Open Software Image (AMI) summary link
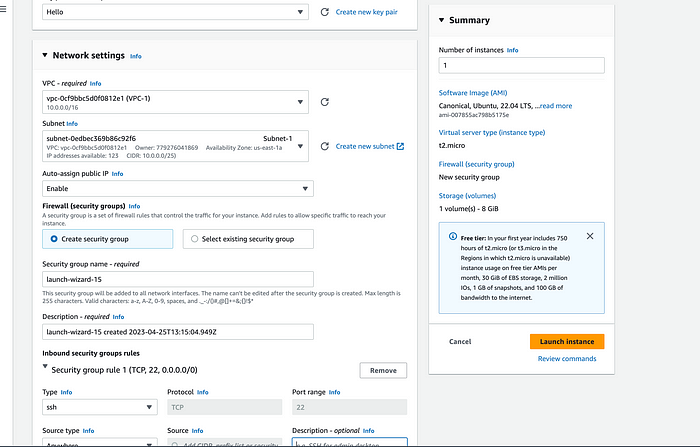The width and height of the screenshot is (700, 447). click(x=473, y=93)
